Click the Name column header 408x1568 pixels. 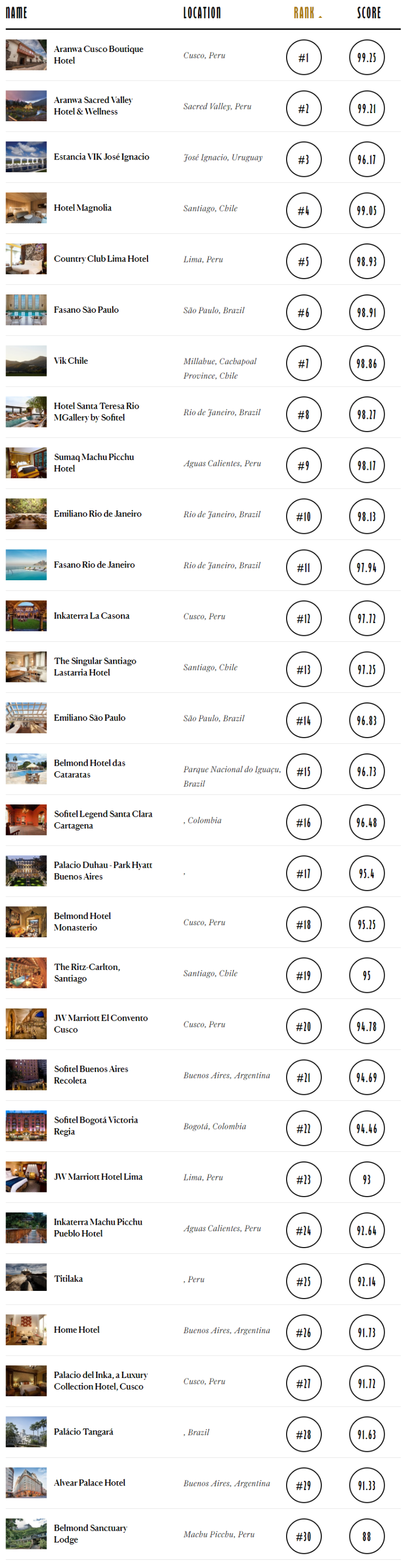16,13
